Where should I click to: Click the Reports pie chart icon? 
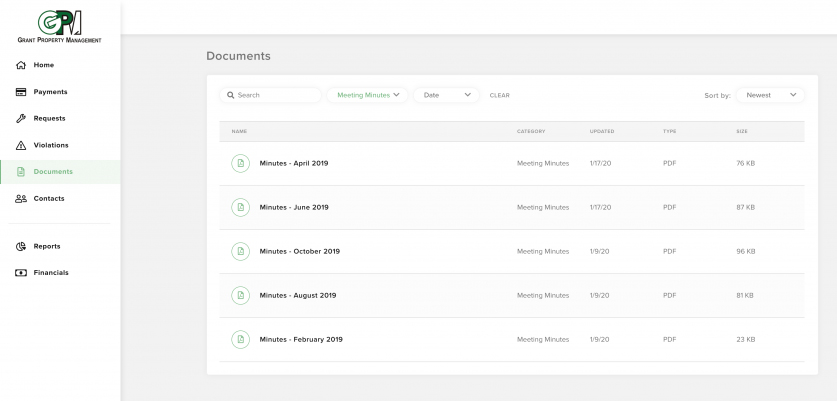[x=21, y=246]
